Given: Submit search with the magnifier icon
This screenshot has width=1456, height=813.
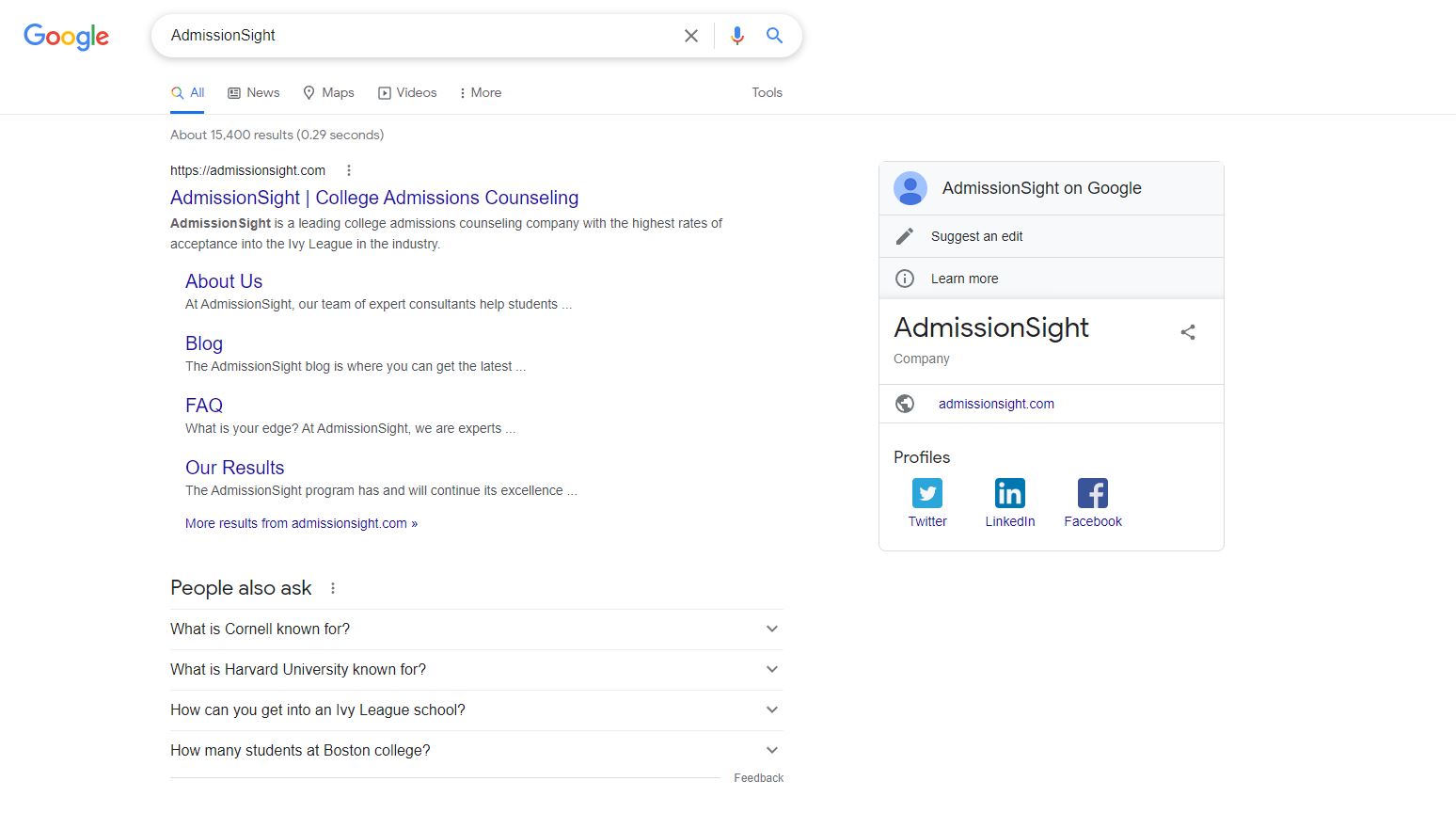Looking at the screenshot, I should pos(774,36).
